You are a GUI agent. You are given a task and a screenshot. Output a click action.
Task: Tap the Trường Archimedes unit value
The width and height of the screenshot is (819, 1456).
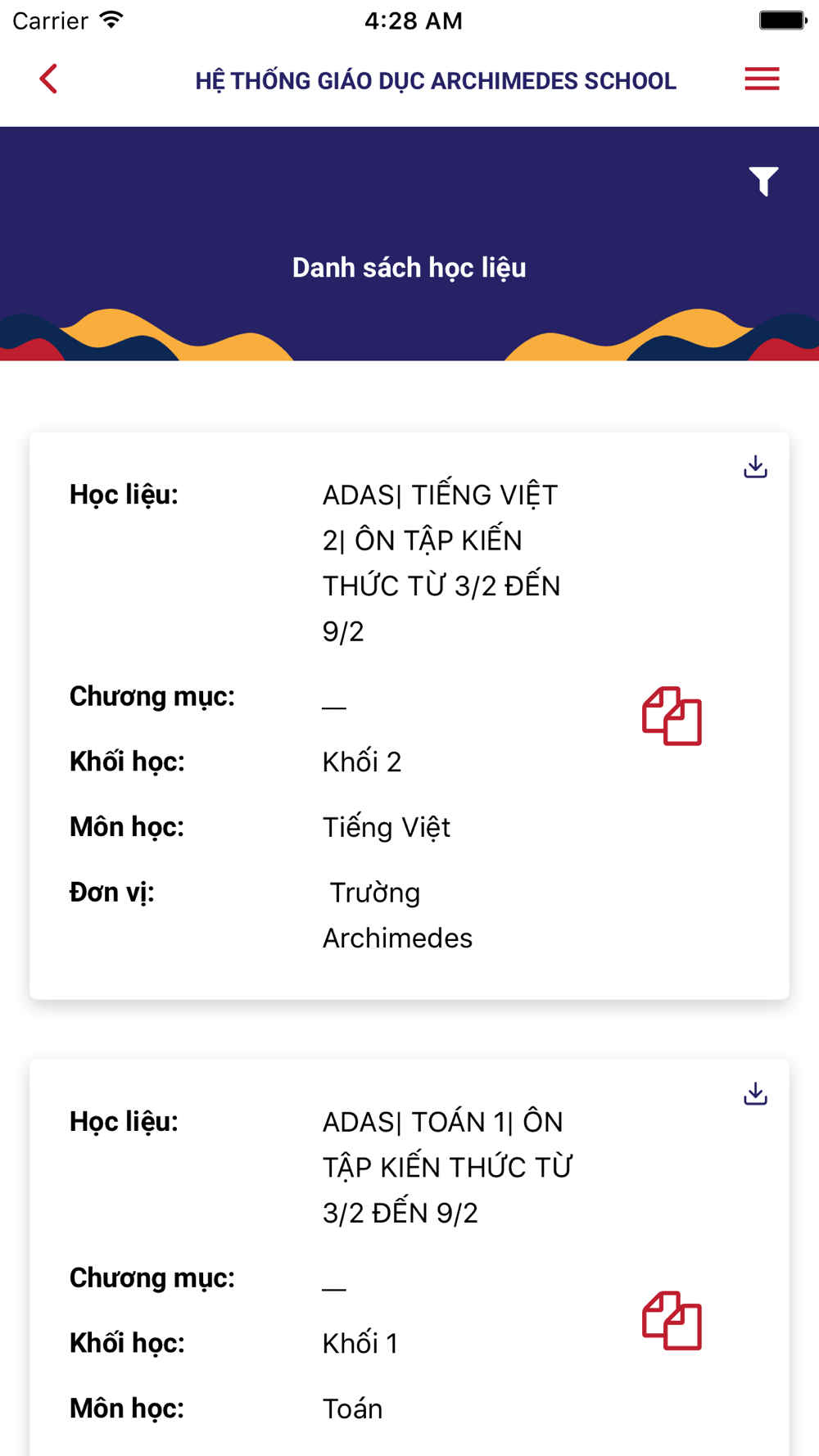398,916
